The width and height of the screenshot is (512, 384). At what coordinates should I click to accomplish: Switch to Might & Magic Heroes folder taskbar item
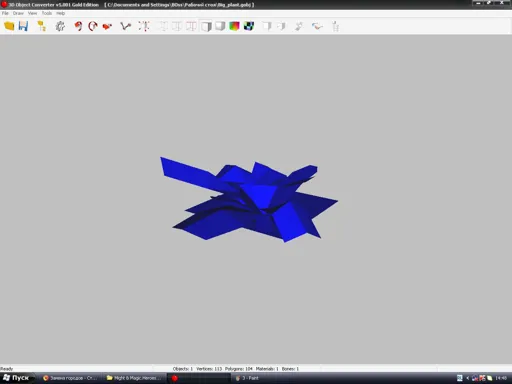tap(134, 378)
